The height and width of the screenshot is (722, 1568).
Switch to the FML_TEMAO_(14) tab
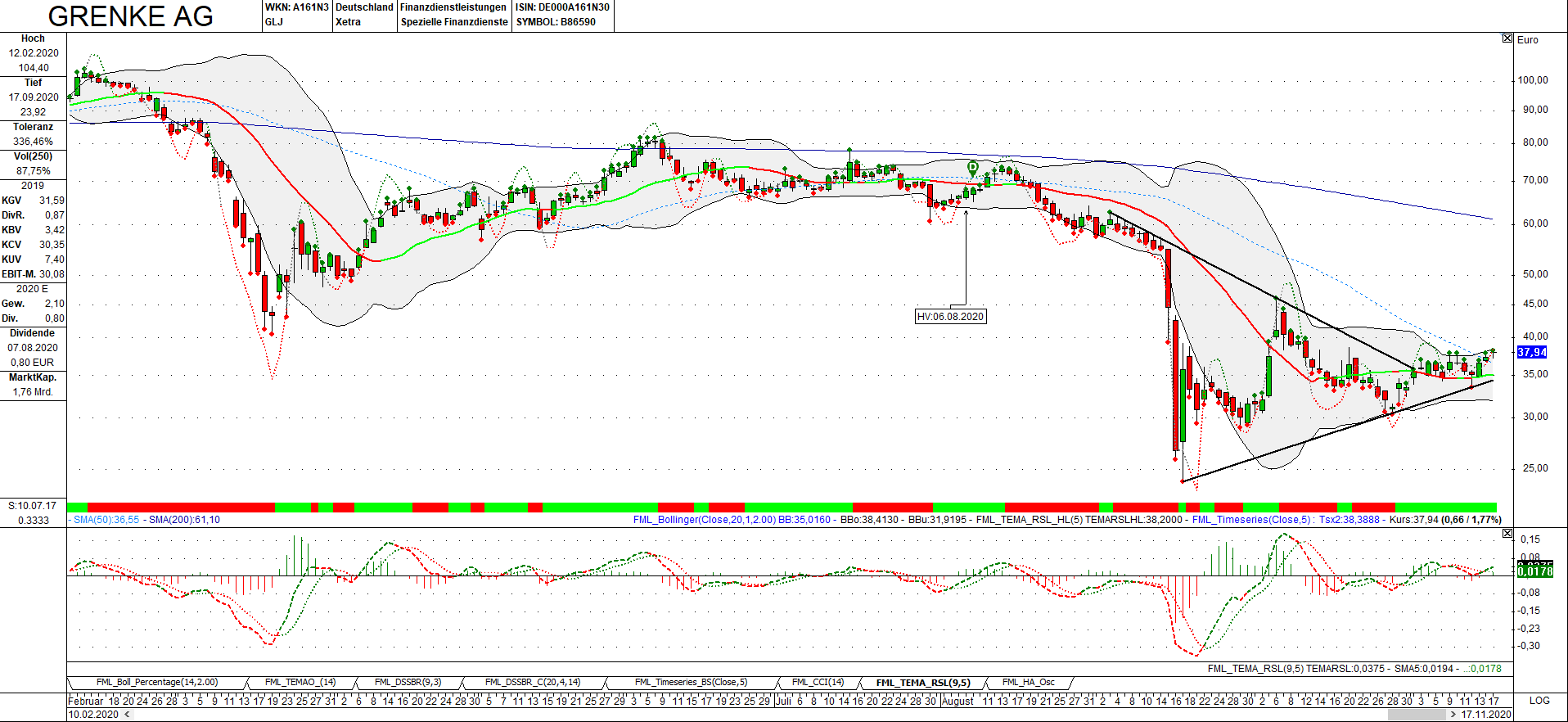[x=300, y=683]
